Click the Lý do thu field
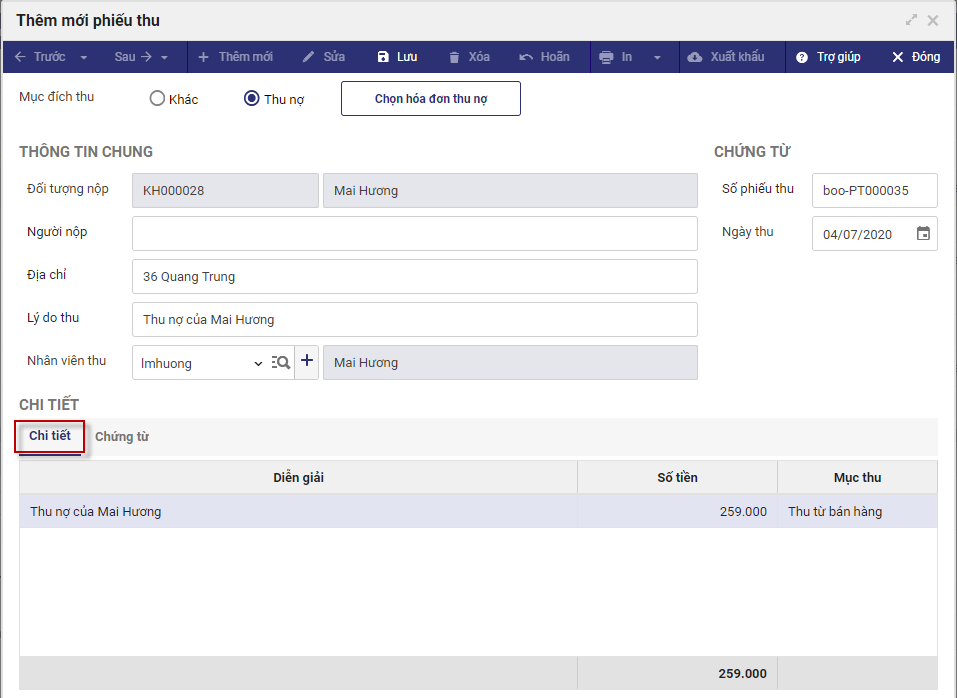 415,319
